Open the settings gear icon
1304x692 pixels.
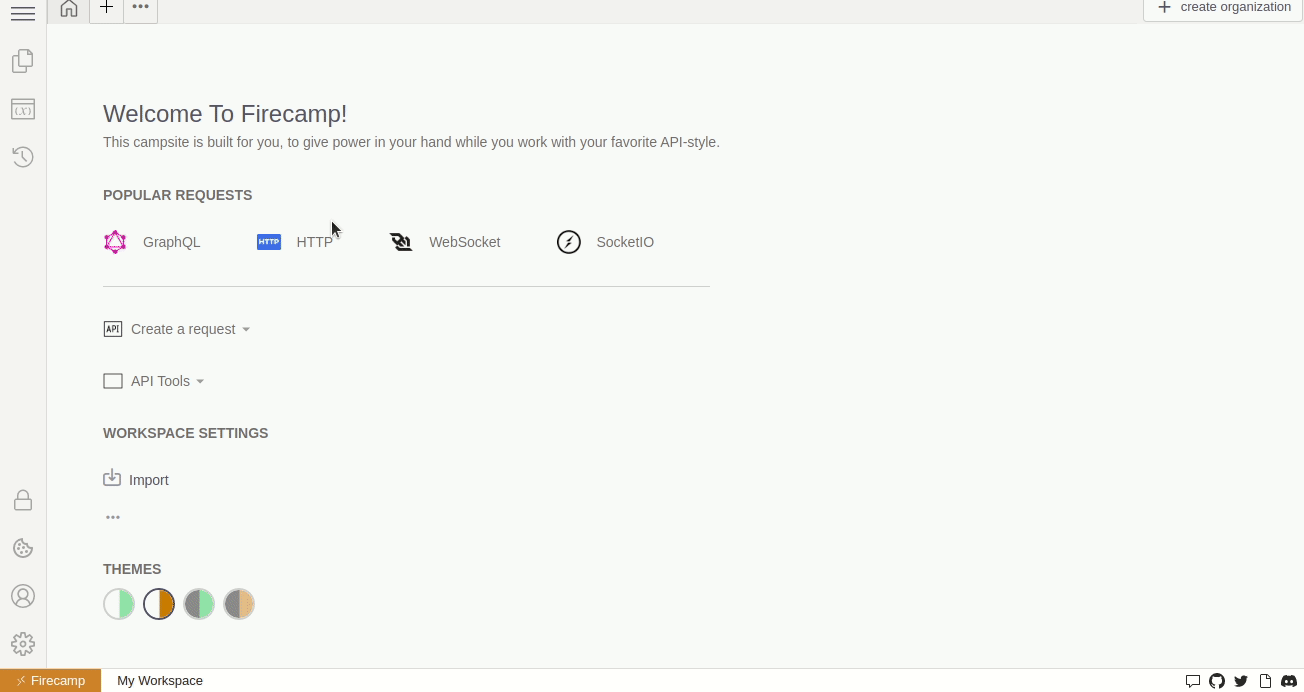pos(23,644)
